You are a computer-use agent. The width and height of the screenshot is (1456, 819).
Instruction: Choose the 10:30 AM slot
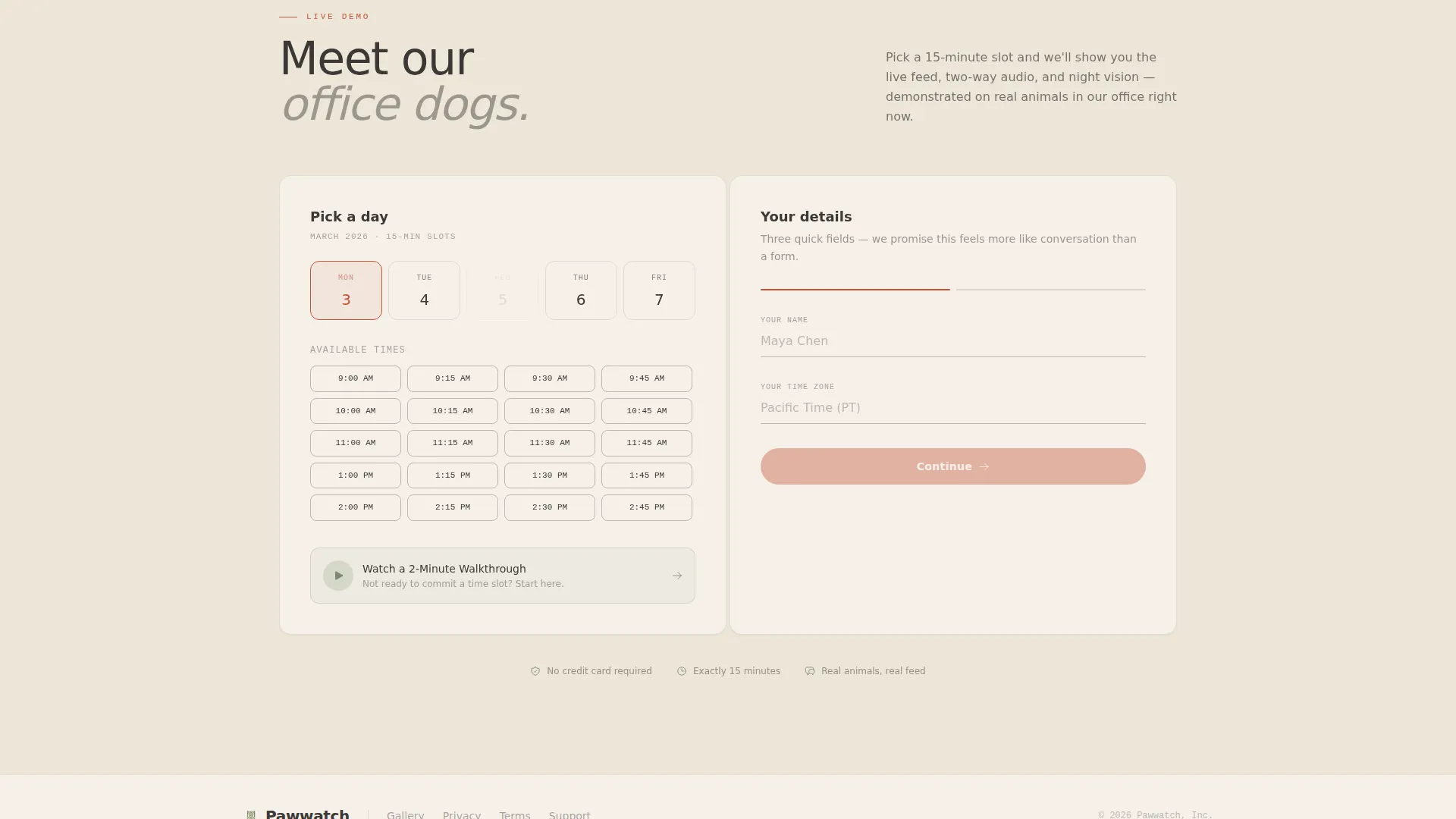pyautogui.click(x=550, y=411)
